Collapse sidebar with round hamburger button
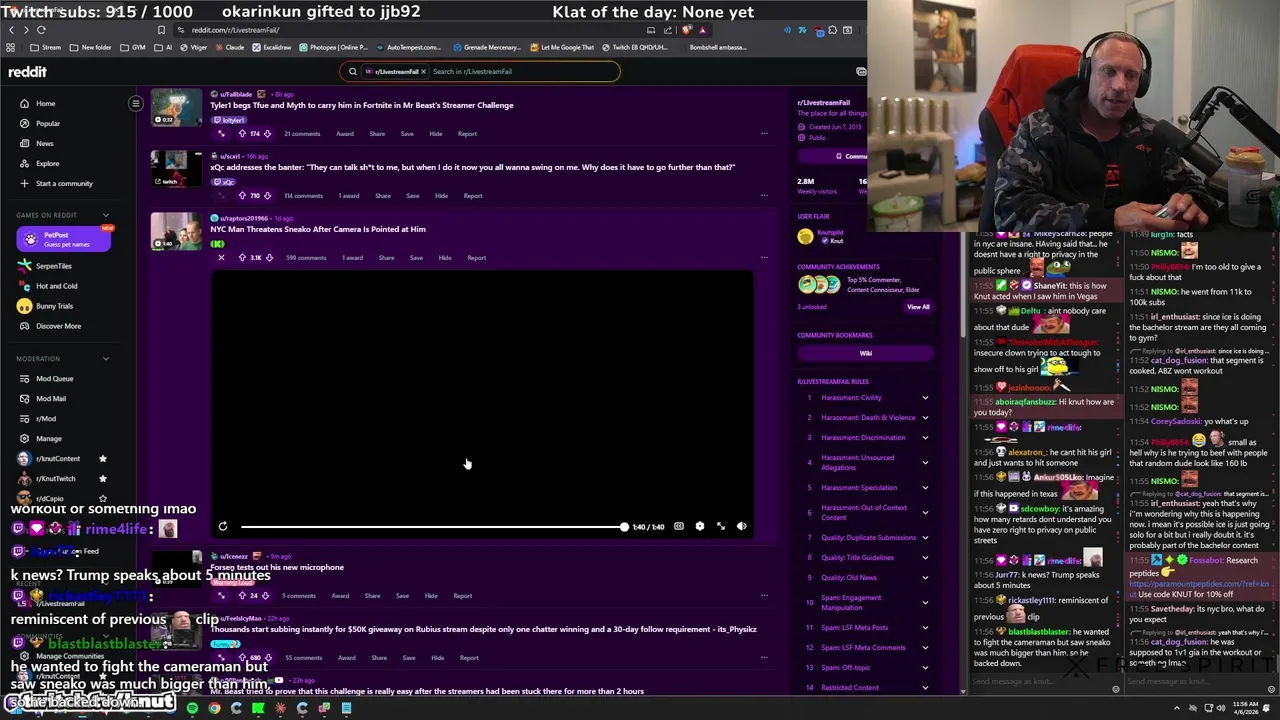The height and width of the screenshot is (720, 1280). click(x=136, y=103)
